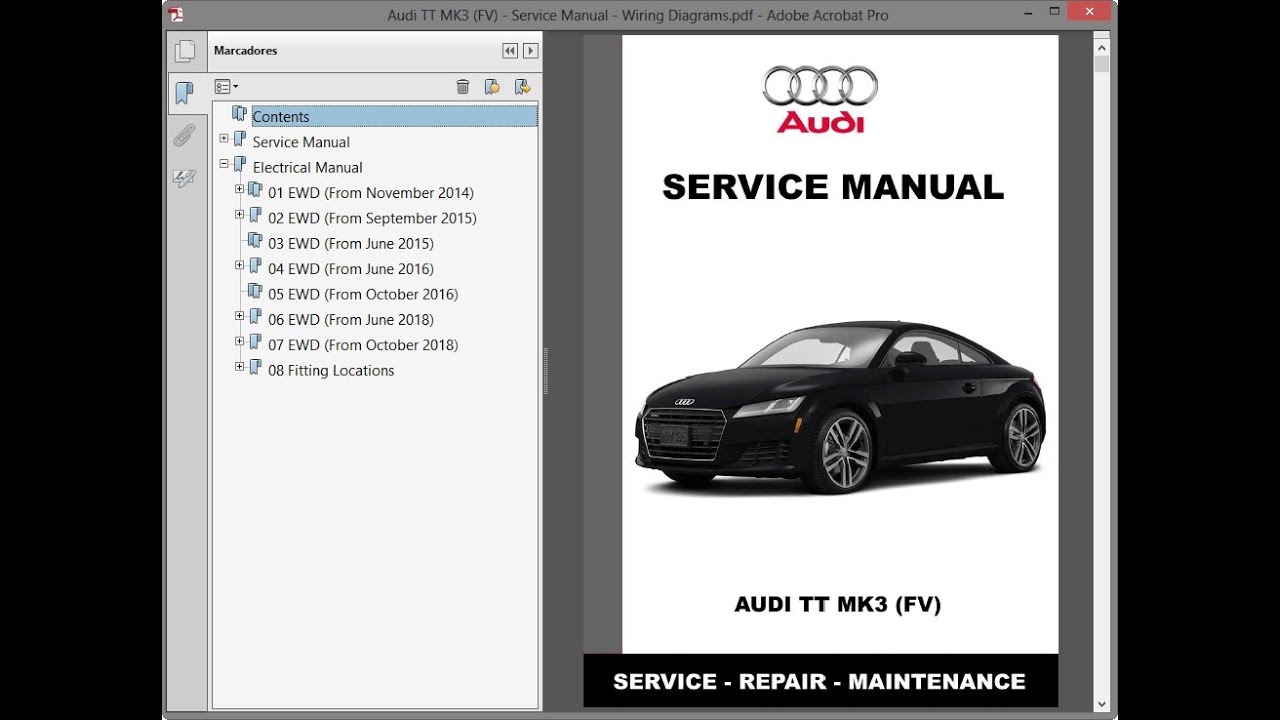The width and height of the screenshot is (1280, 720).
Task: Go to 01 EWD (From November 2014)
Action: pos(371,193)
